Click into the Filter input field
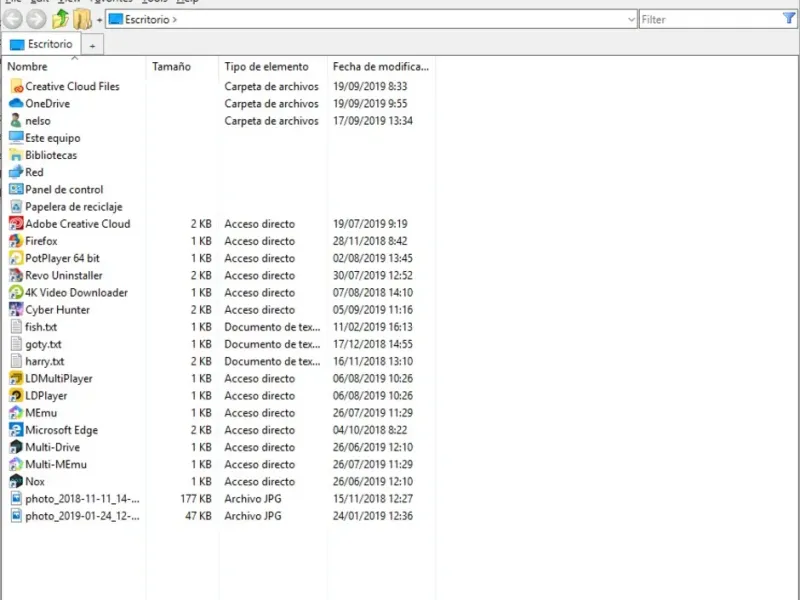 (710, 19)
